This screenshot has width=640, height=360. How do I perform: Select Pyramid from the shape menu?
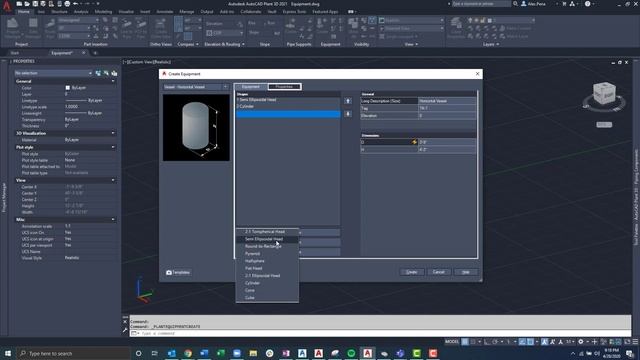point(267,254)
